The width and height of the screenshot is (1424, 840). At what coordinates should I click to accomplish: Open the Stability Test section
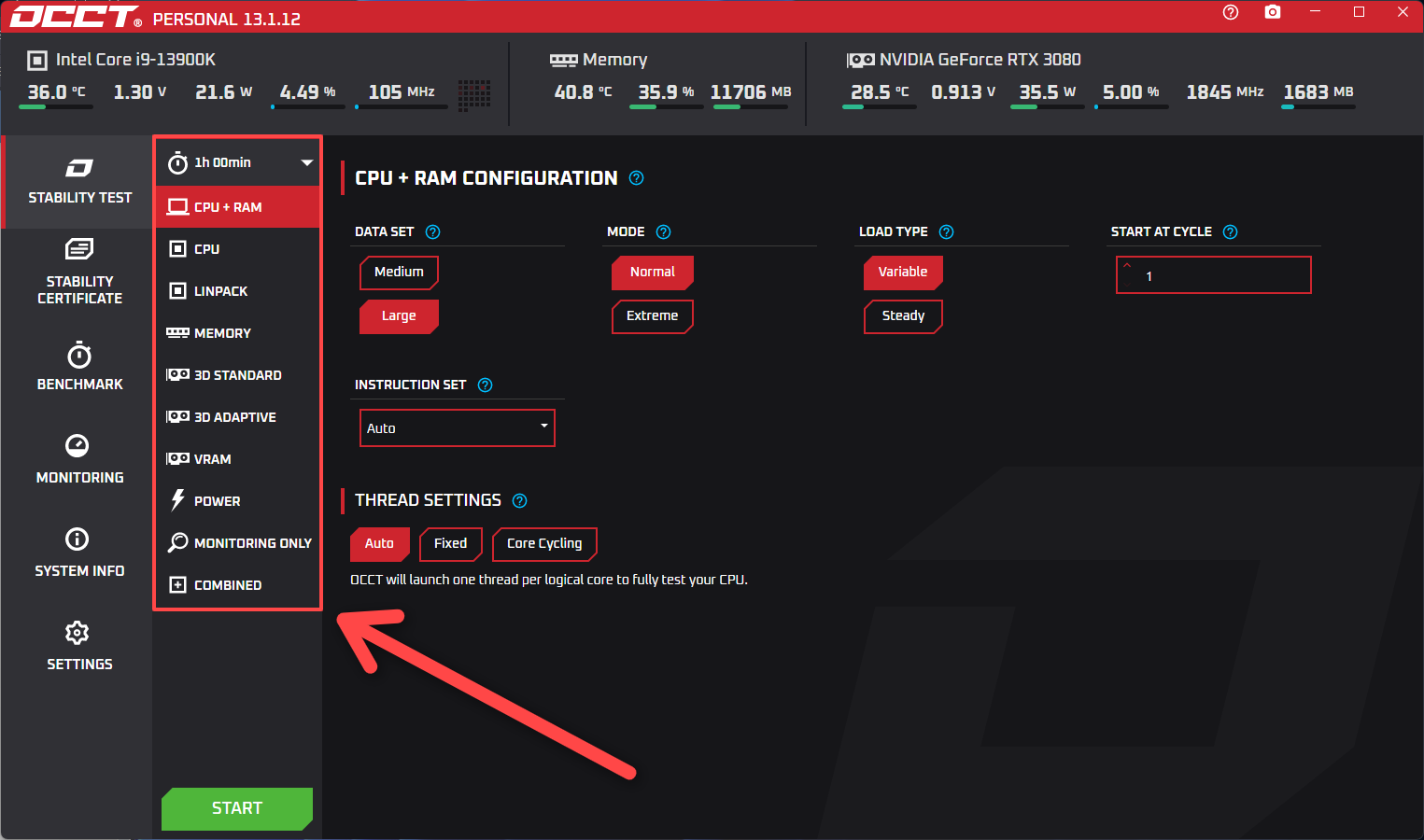click(x=79, y=182)
